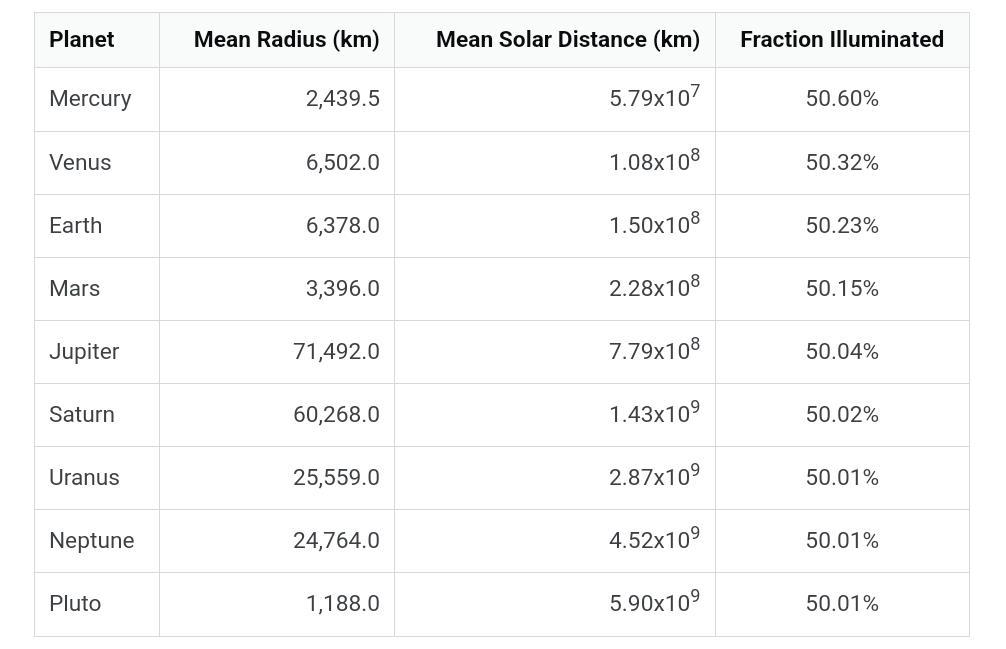Select the Neptune planet cell

coord(92,541)
